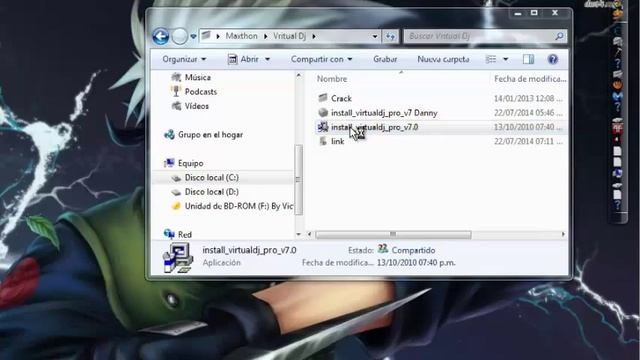The width and height of the screenshot is (640, 360).
Task: Open Help with question mark icon
Action: click(x=553, y=59)
